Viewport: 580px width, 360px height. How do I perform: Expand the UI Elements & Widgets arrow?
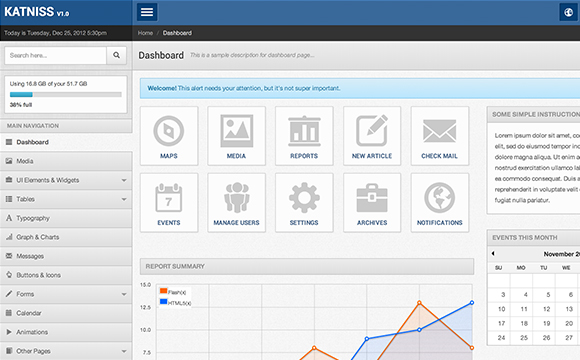124,180
